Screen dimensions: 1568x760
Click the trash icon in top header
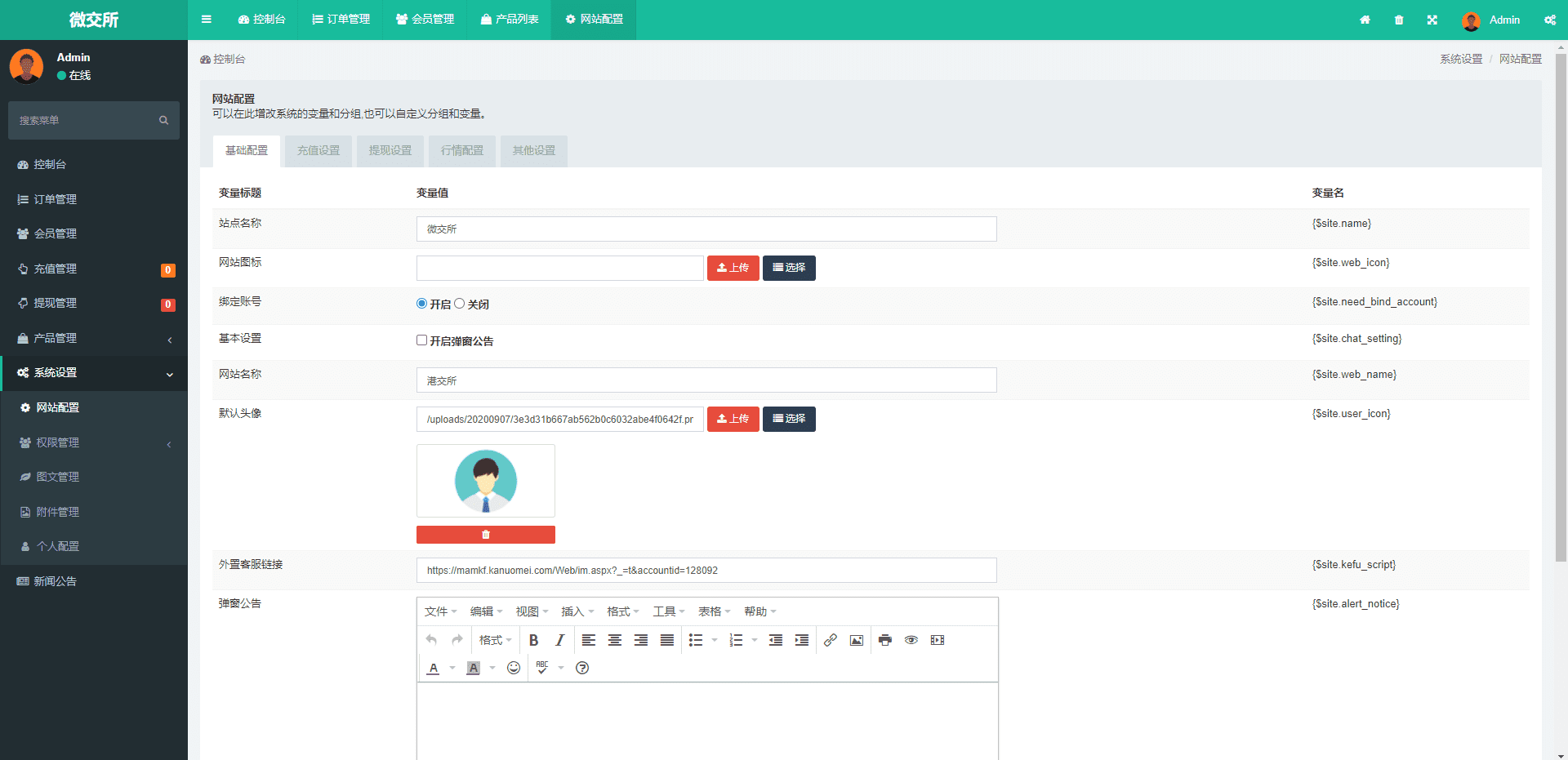(x=1399, y=20)
